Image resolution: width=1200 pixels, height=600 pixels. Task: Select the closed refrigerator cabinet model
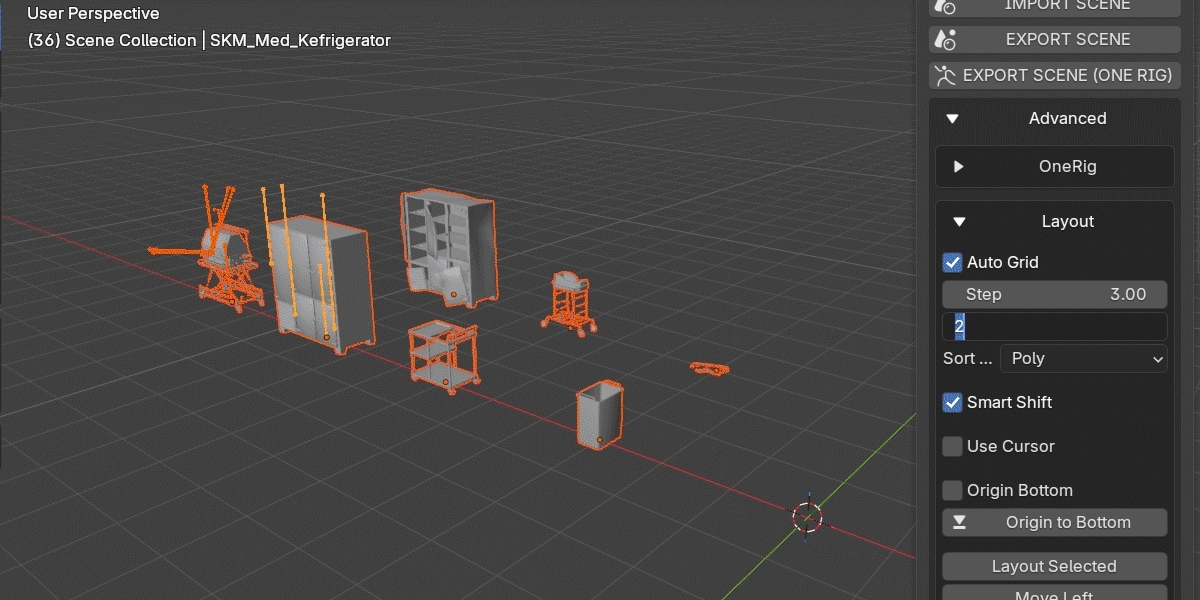320,285
